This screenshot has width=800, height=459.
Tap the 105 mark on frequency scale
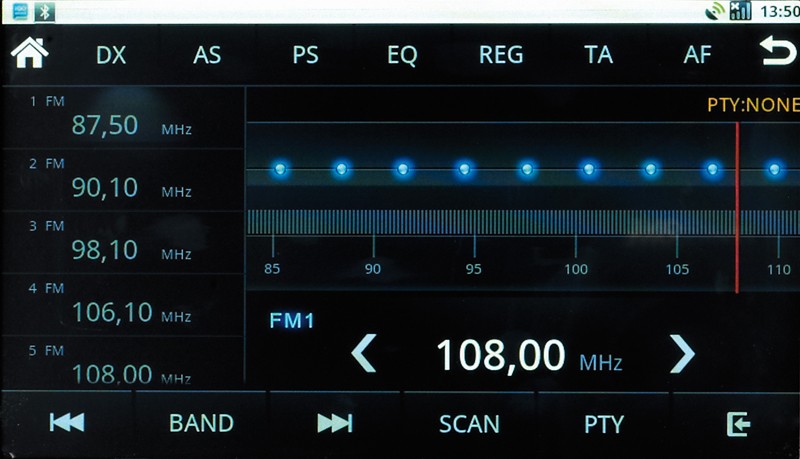677,269
